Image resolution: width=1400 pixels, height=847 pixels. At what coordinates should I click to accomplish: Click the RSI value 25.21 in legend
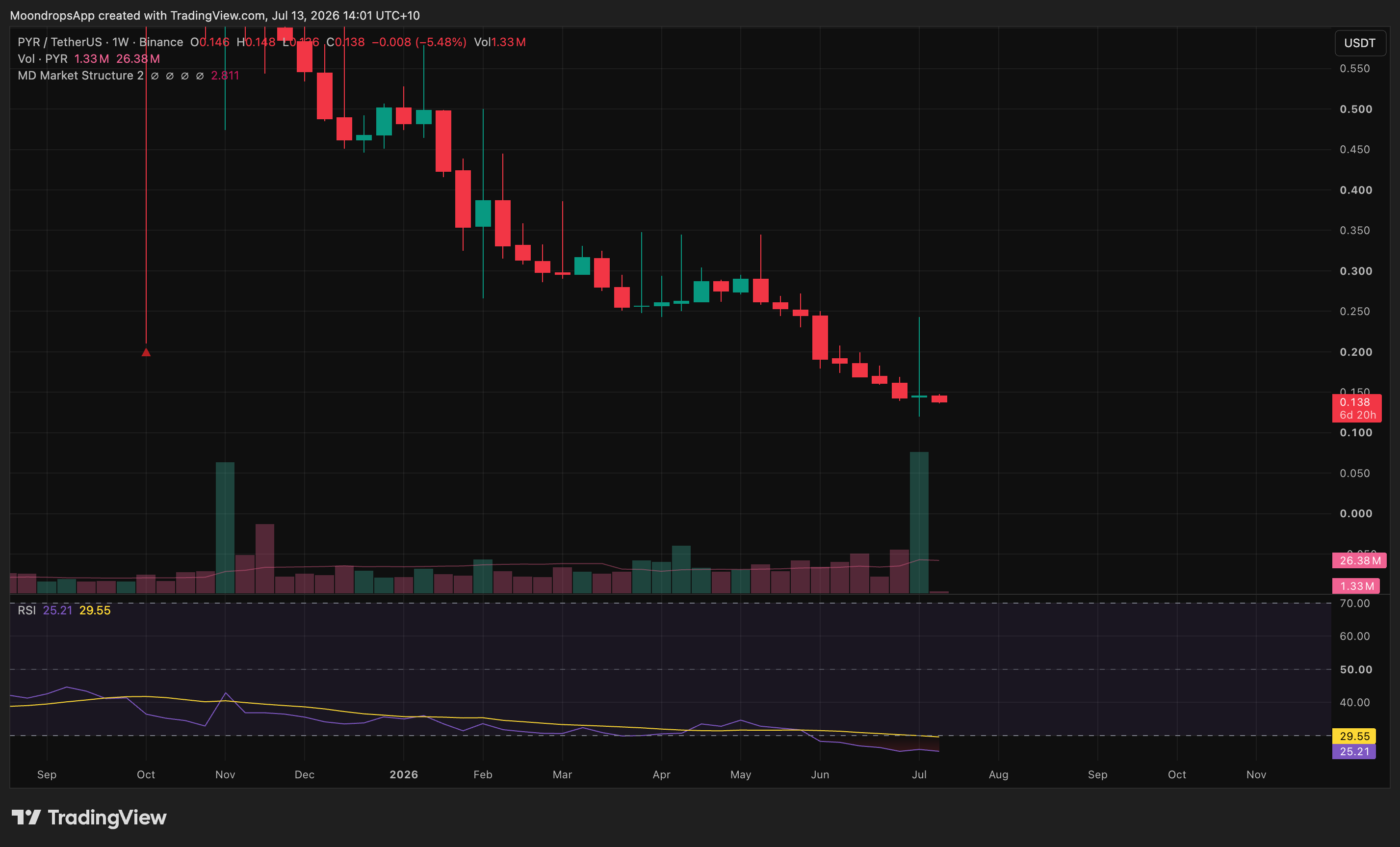click(57, 610)
